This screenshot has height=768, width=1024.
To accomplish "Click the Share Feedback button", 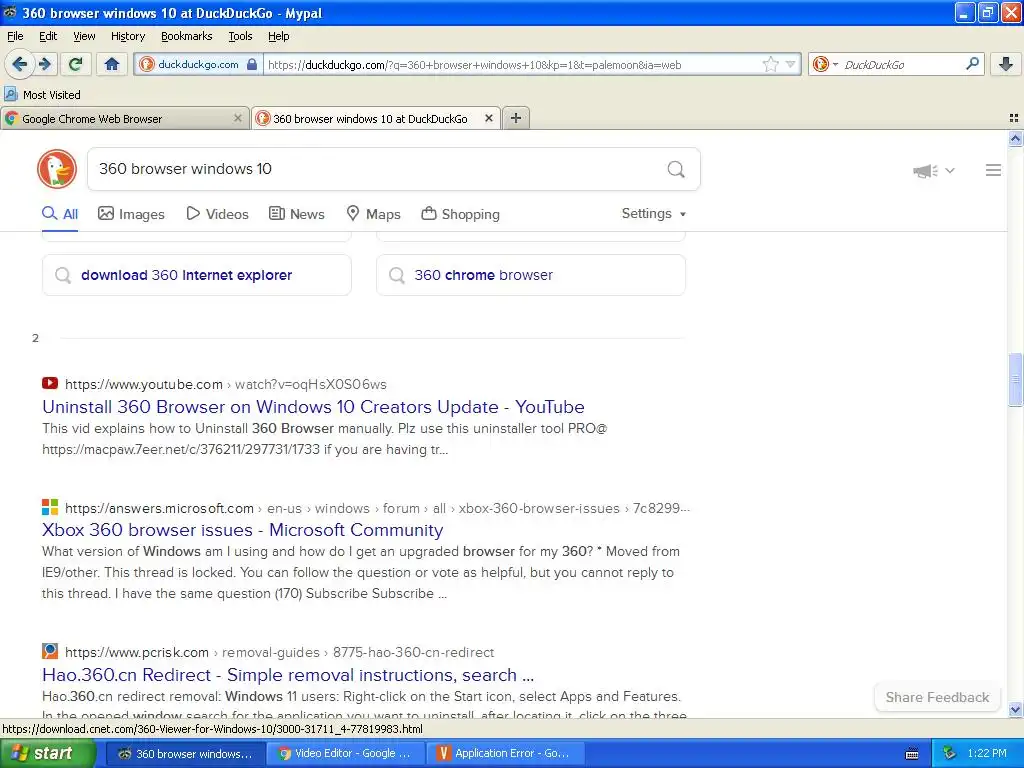I will [x=937, y=697].
